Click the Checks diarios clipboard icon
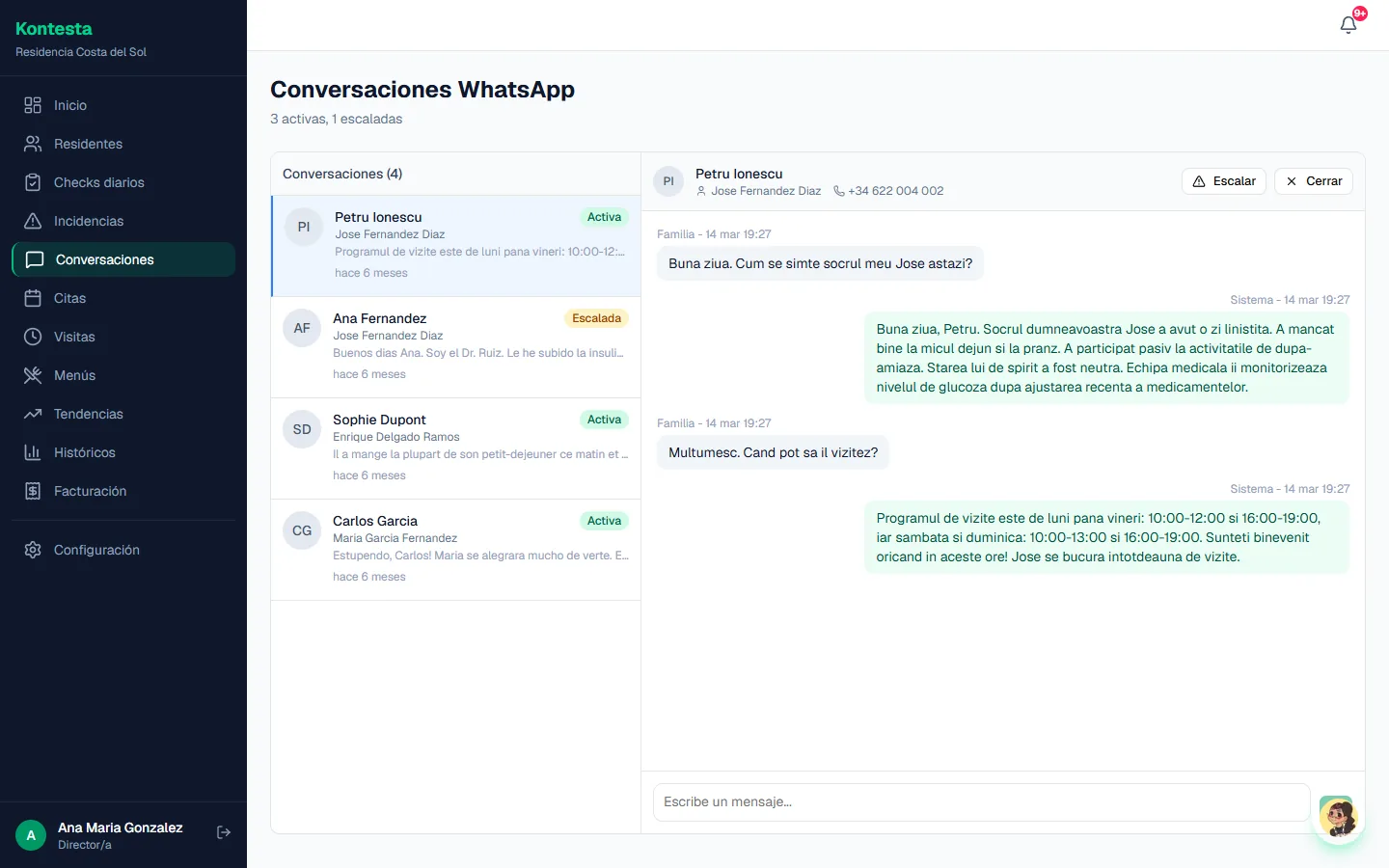Screen dimensions: 1389x868 (x=33, y=182)
